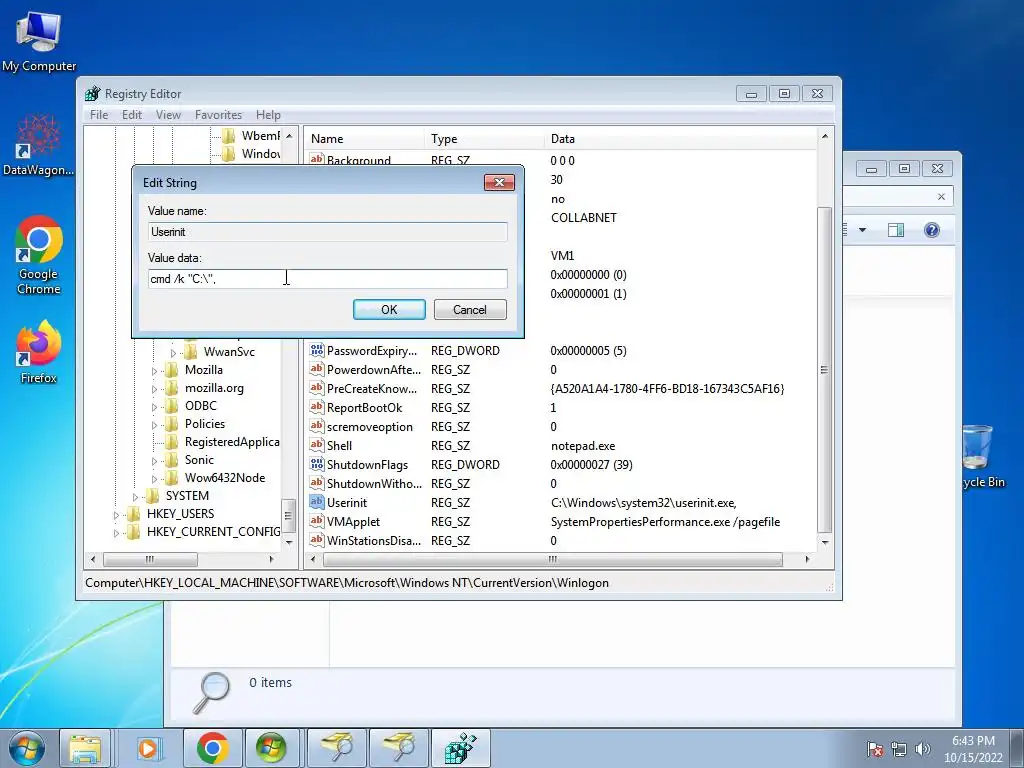Select the Shell value icon
1024x768 pixels.
317,445
